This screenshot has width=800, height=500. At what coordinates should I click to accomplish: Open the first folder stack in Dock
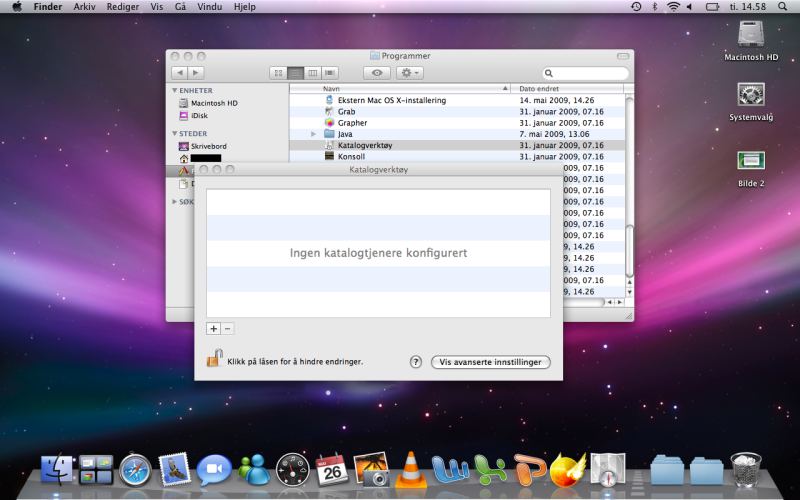click(667, 470)
